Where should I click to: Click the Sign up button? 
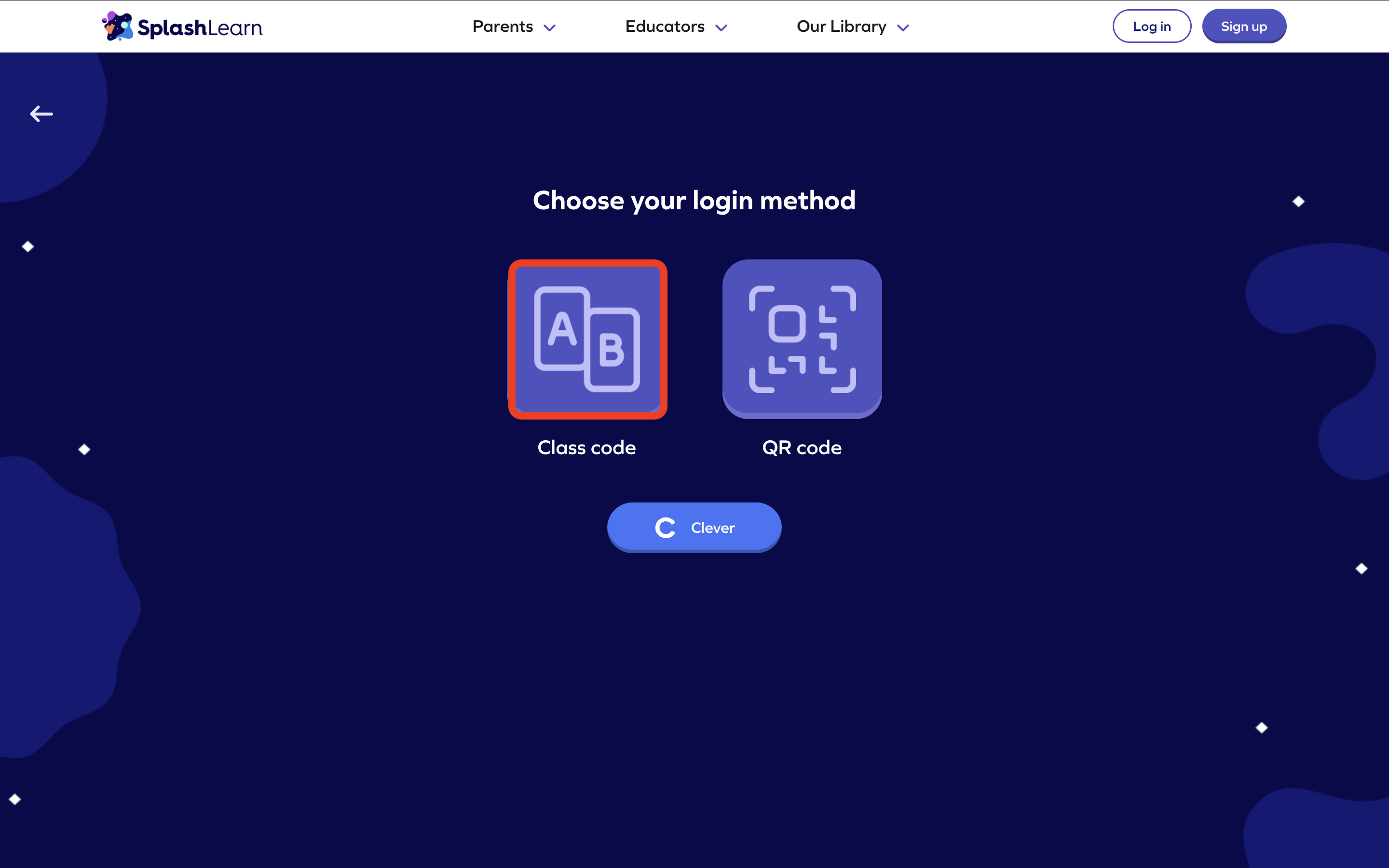coord(1244,27)
